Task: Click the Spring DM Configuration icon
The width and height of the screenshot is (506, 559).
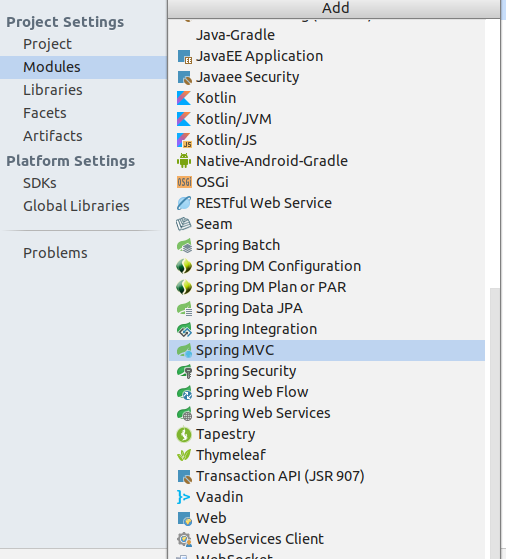Action: click(x=184, y=266)
